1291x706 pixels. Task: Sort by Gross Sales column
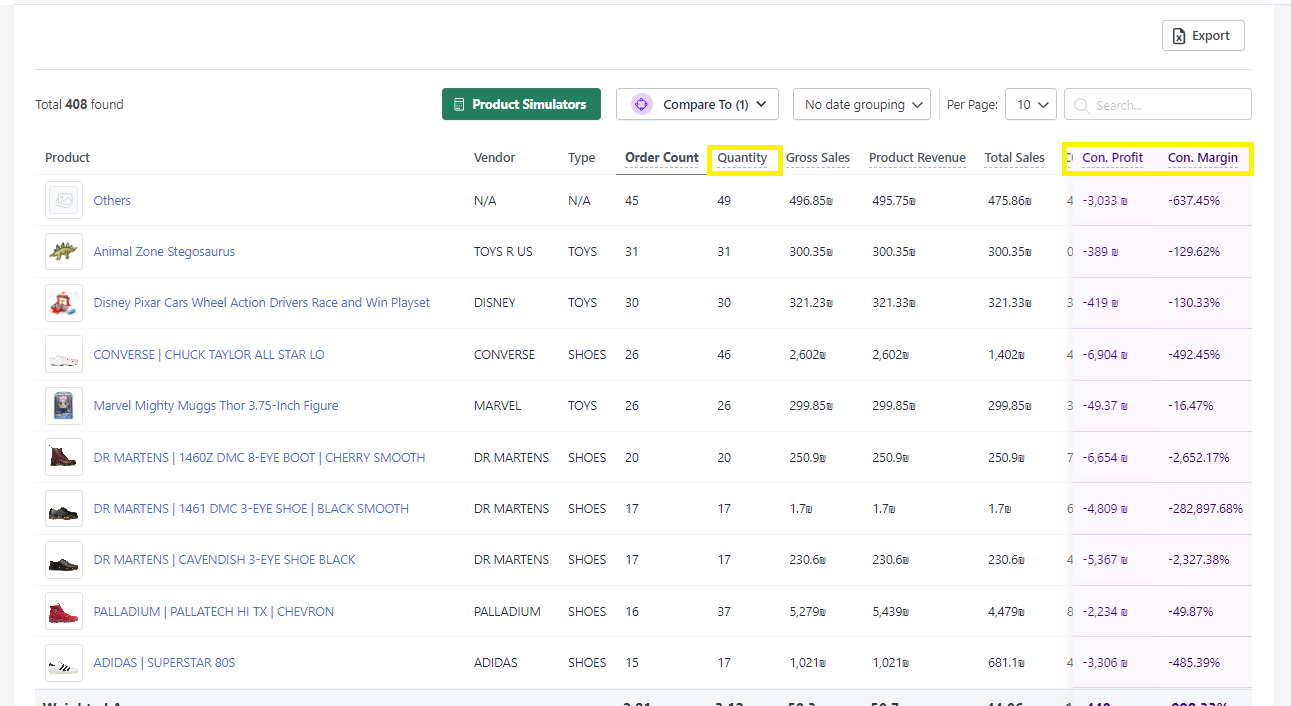pos(818,157)
